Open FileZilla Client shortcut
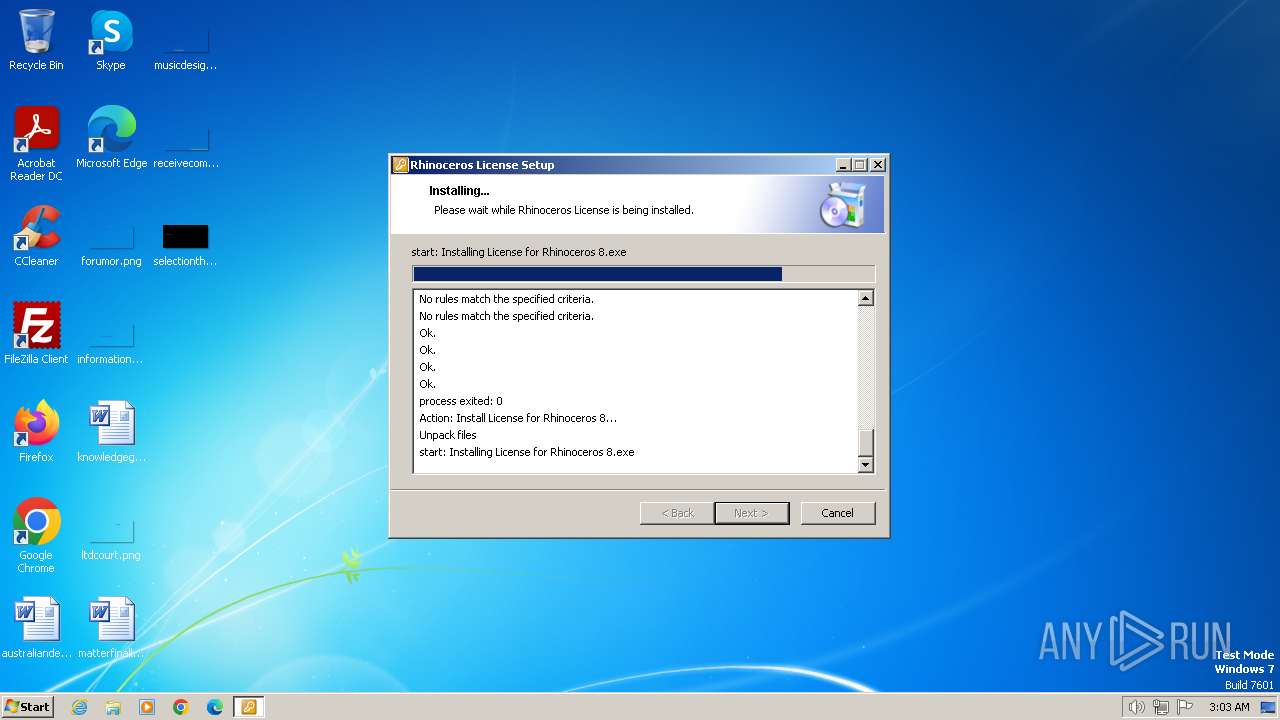 pos(36,334)
